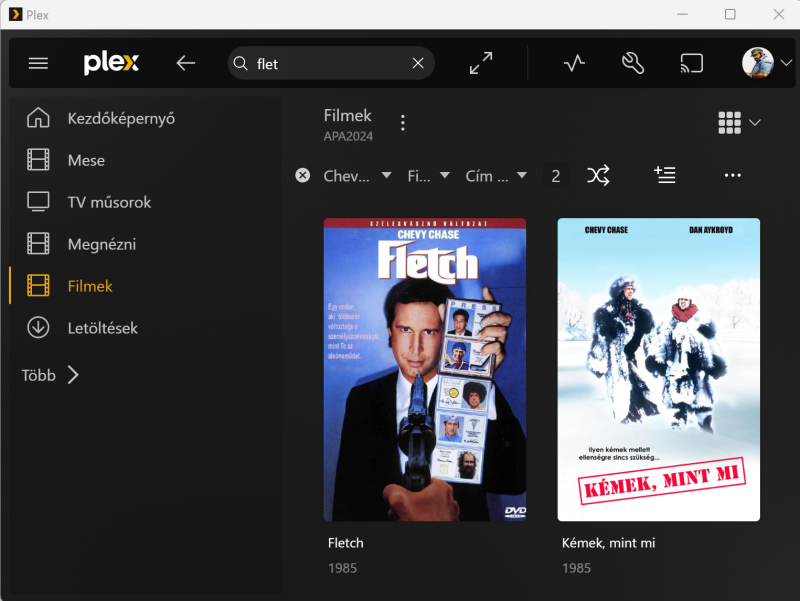
Task: Remove the Chev... filter with X icon
Action: 303,176
